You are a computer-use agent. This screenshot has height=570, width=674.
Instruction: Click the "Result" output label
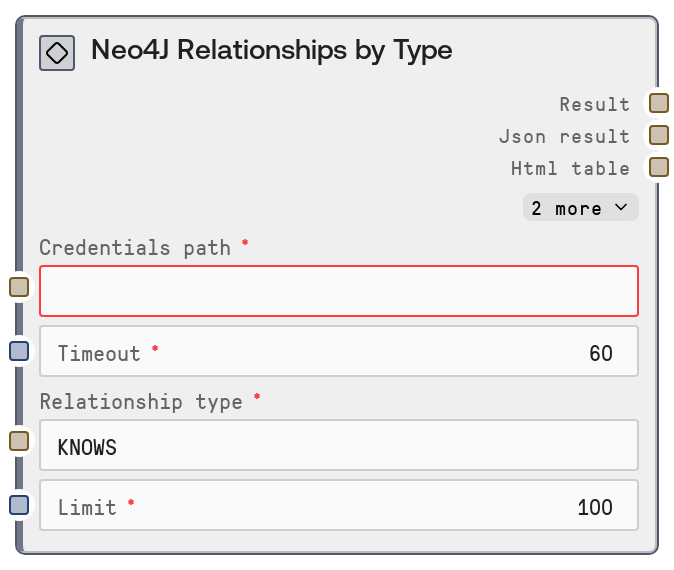[x=594, y=104]
